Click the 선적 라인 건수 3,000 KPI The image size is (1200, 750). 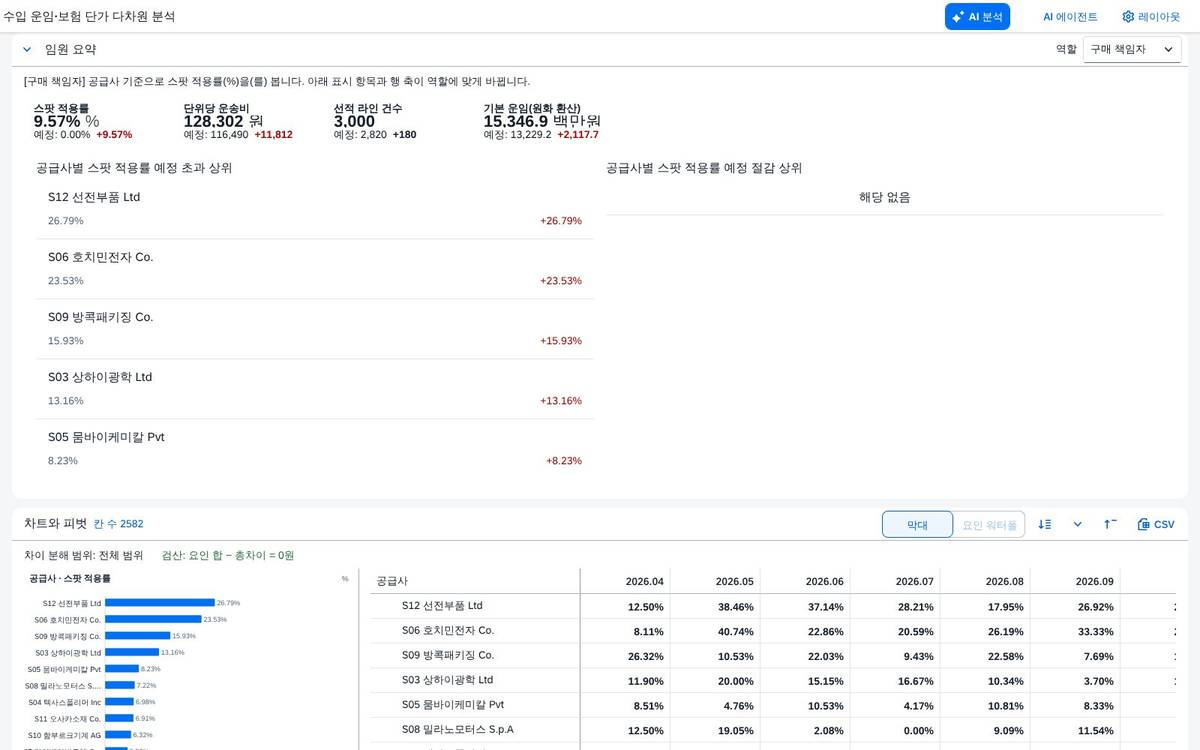(x=375, y=121)
